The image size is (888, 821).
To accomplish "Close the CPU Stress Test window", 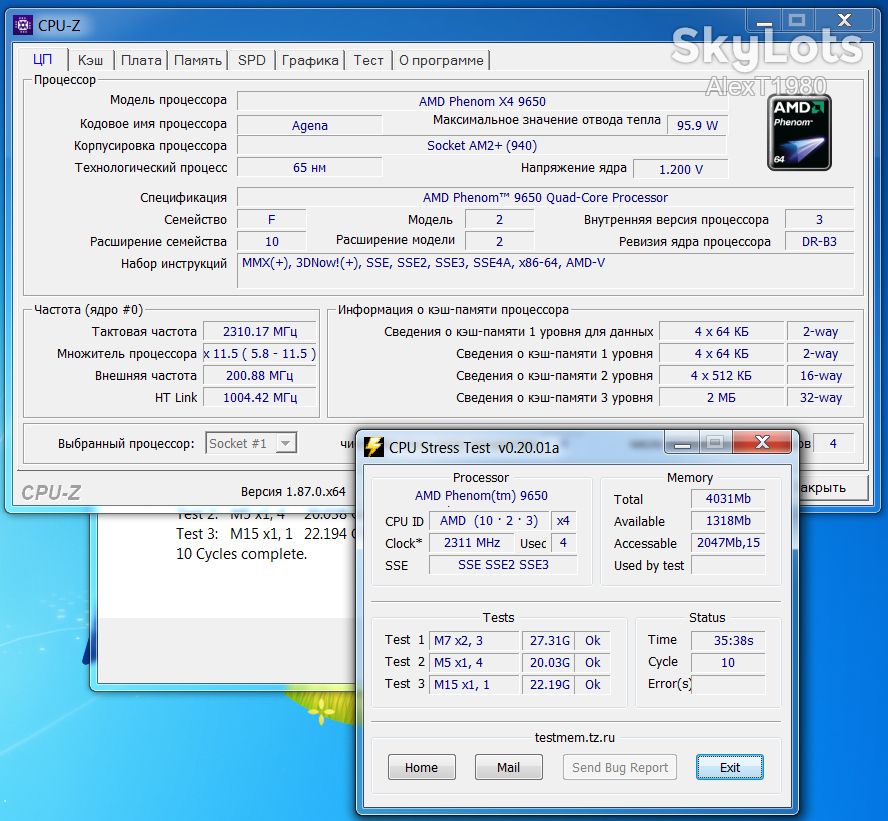I will [x=762, y=442].
